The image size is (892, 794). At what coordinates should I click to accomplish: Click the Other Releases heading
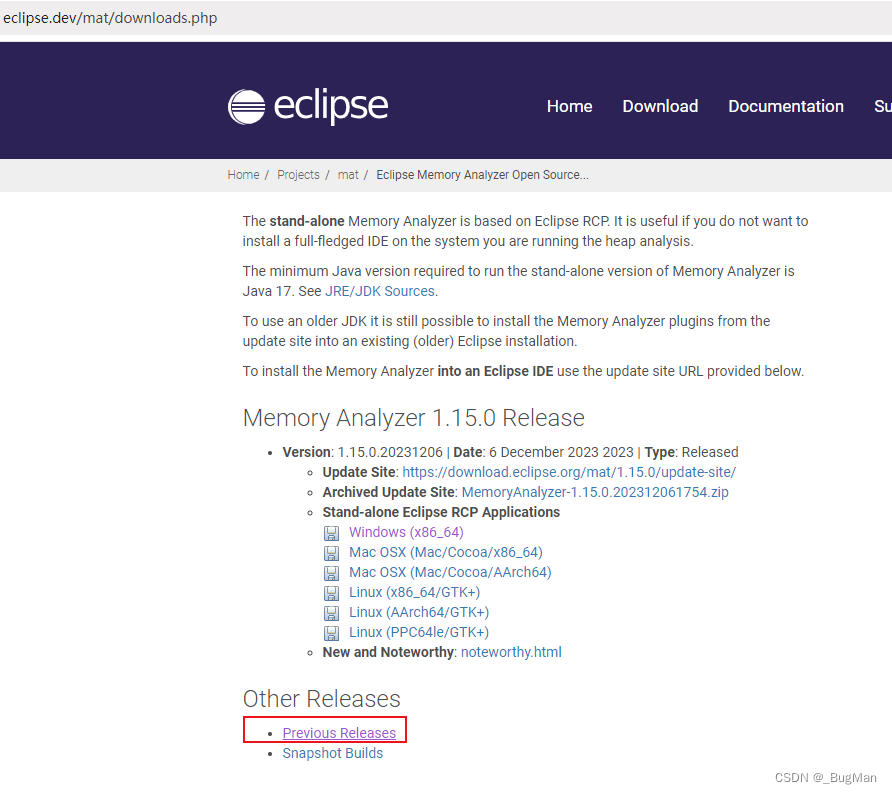(x=321, y=698)
